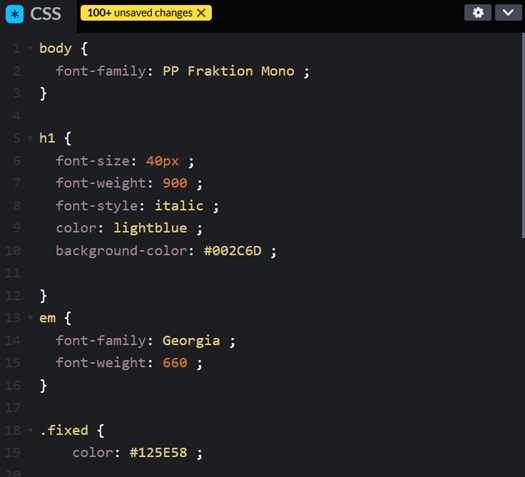This screenshot has width=525, height=477.
Task: Click the 100+ unsaved changes badge
Action: point(146,13)
